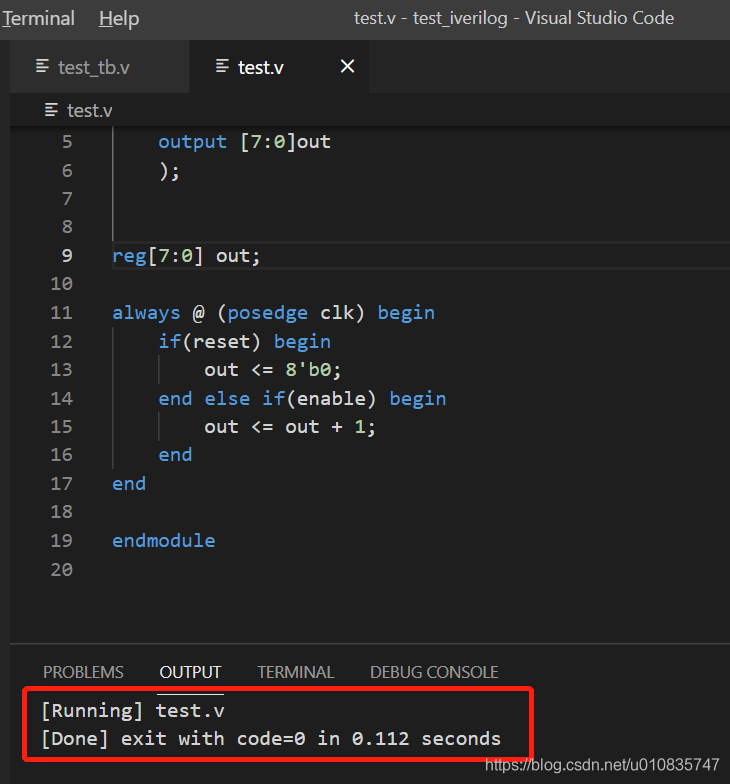
Task: Click the 'end' keyword on line 17
Action: pos(129,484)
